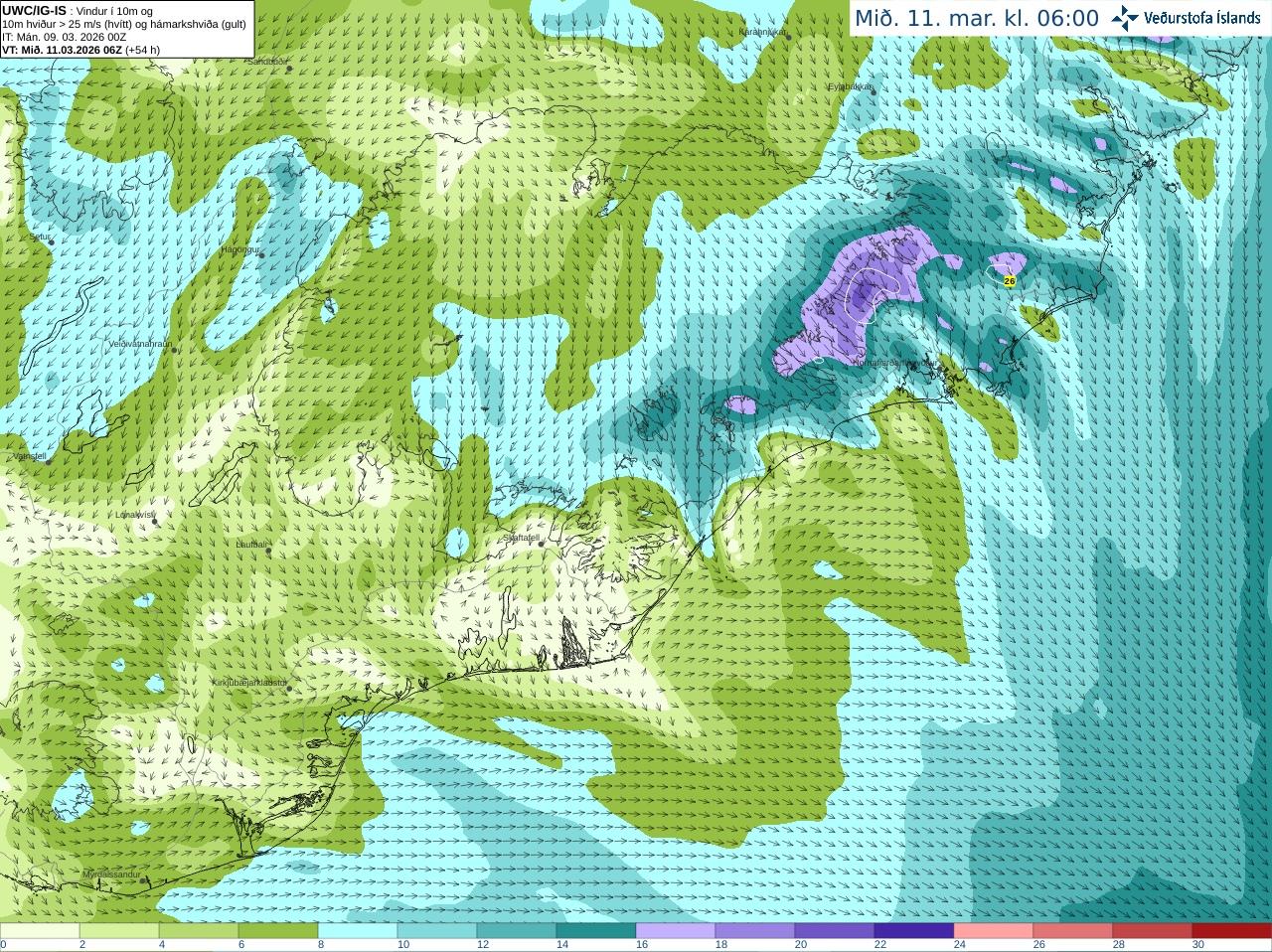Click the dark red legend swatch above 30
Viewport: 1272px width, 952px height.
1232,931
